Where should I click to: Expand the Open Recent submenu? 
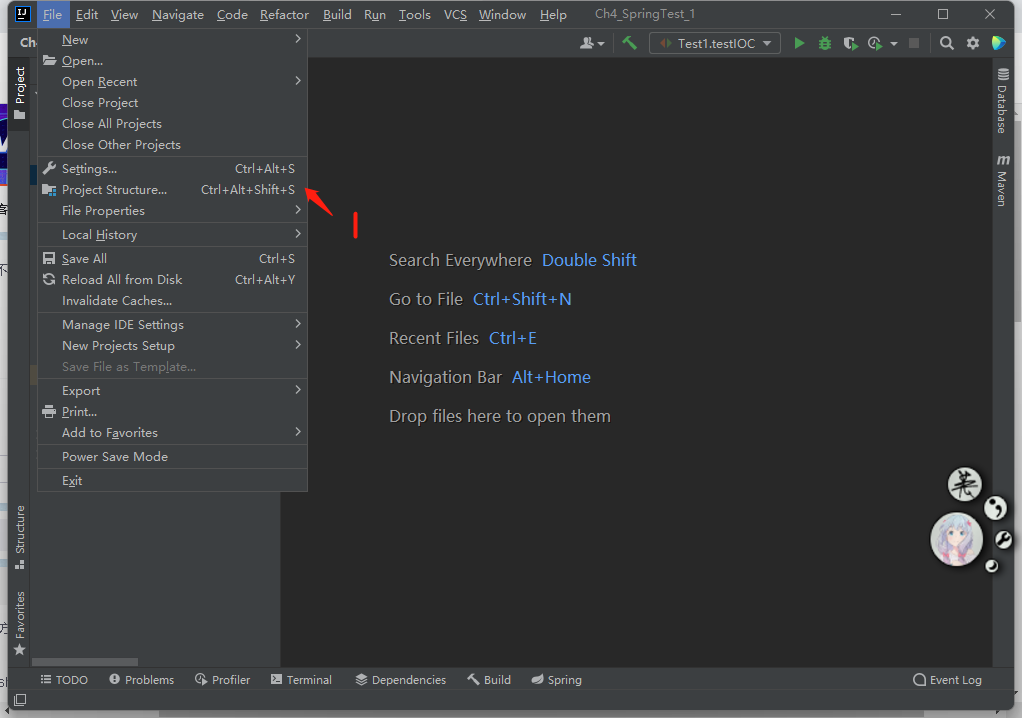coord(105,81)
